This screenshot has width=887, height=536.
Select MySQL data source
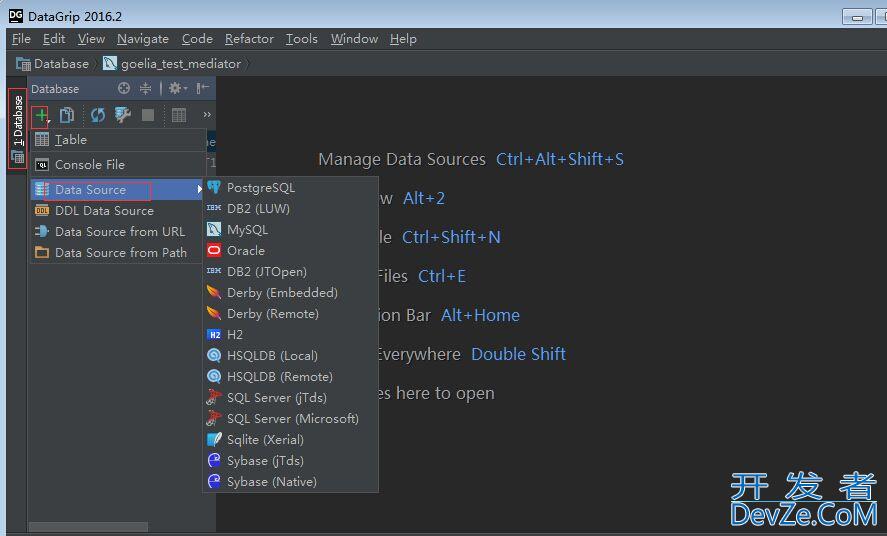(291, 230)
